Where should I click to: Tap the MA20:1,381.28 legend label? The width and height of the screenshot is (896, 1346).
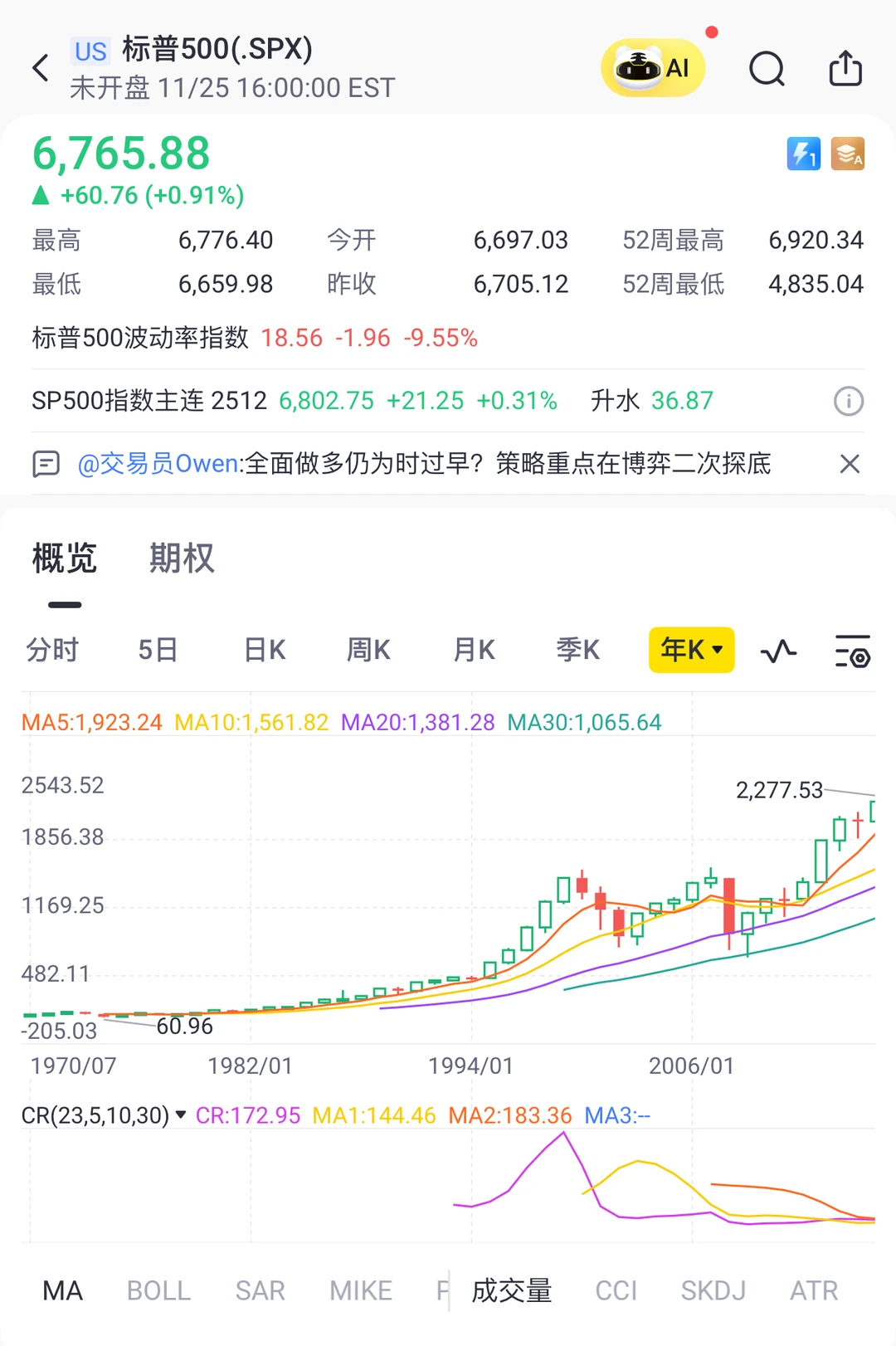[418, 723]
